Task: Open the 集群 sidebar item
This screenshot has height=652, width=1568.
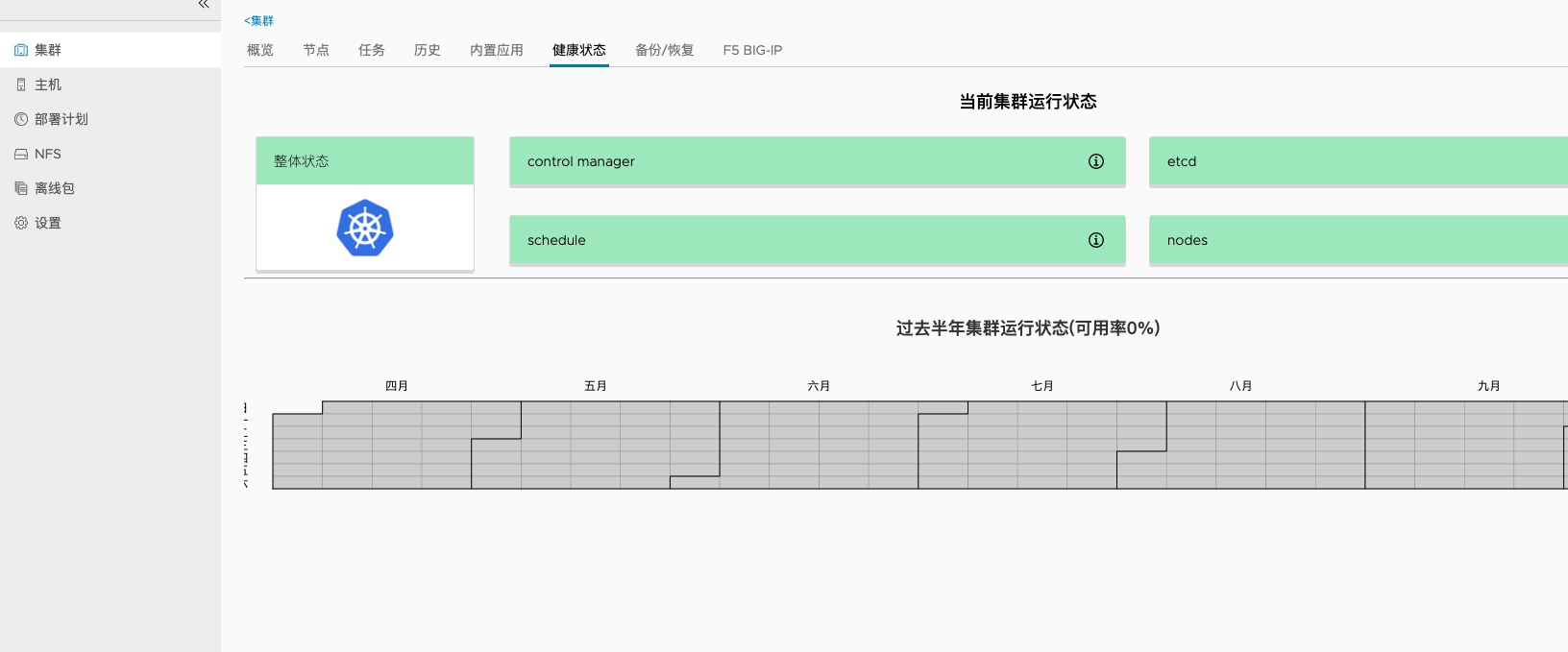Action: [x=110, y=50]
